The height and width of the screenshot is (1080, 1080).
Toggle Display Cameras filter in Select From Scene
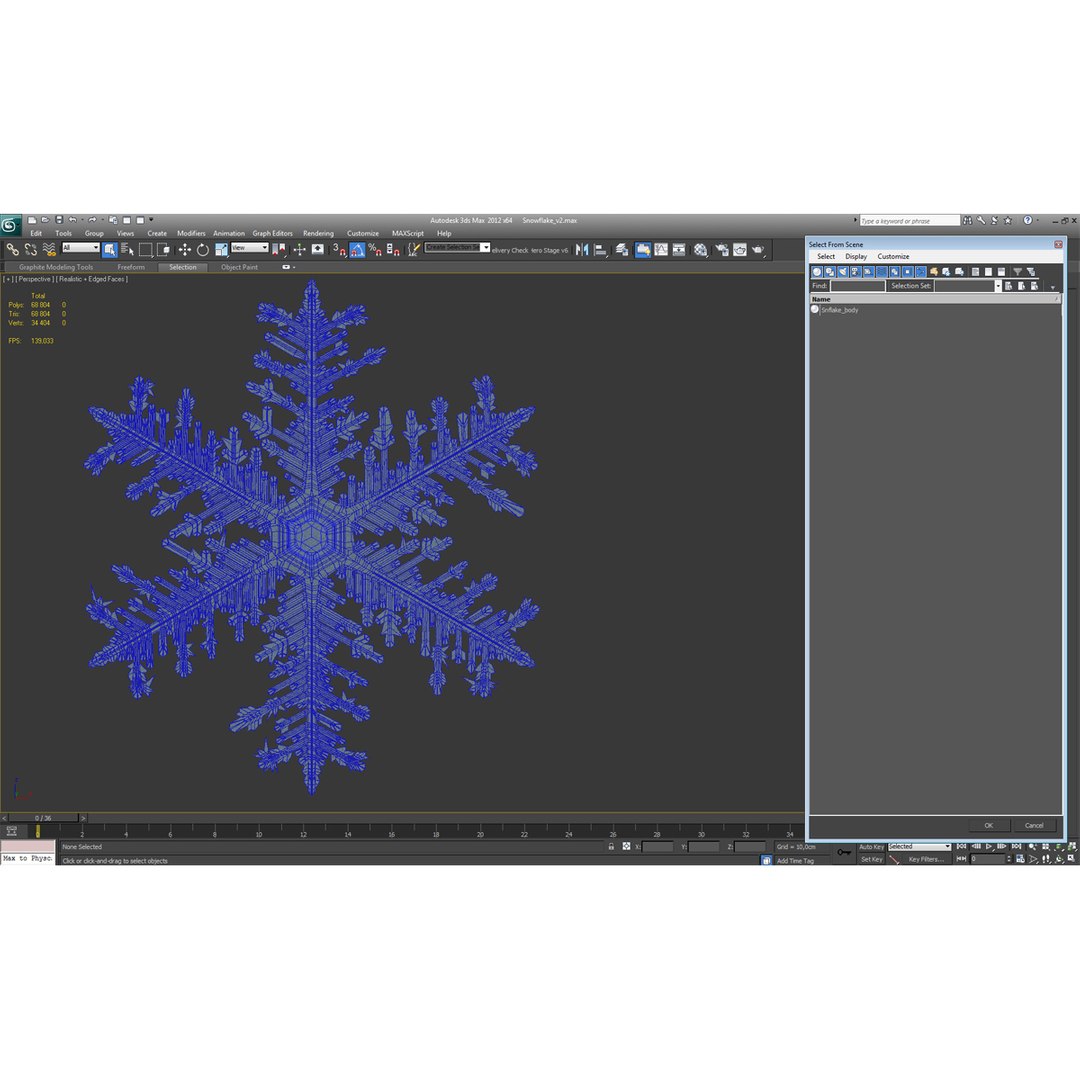tap(855, 272)
